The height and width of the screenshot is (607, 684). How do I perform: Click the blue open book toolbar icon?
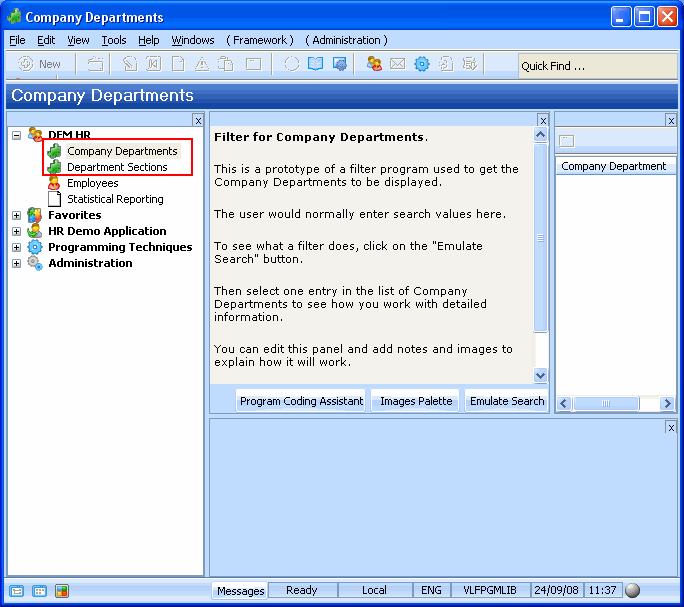(x=315, y=64)
